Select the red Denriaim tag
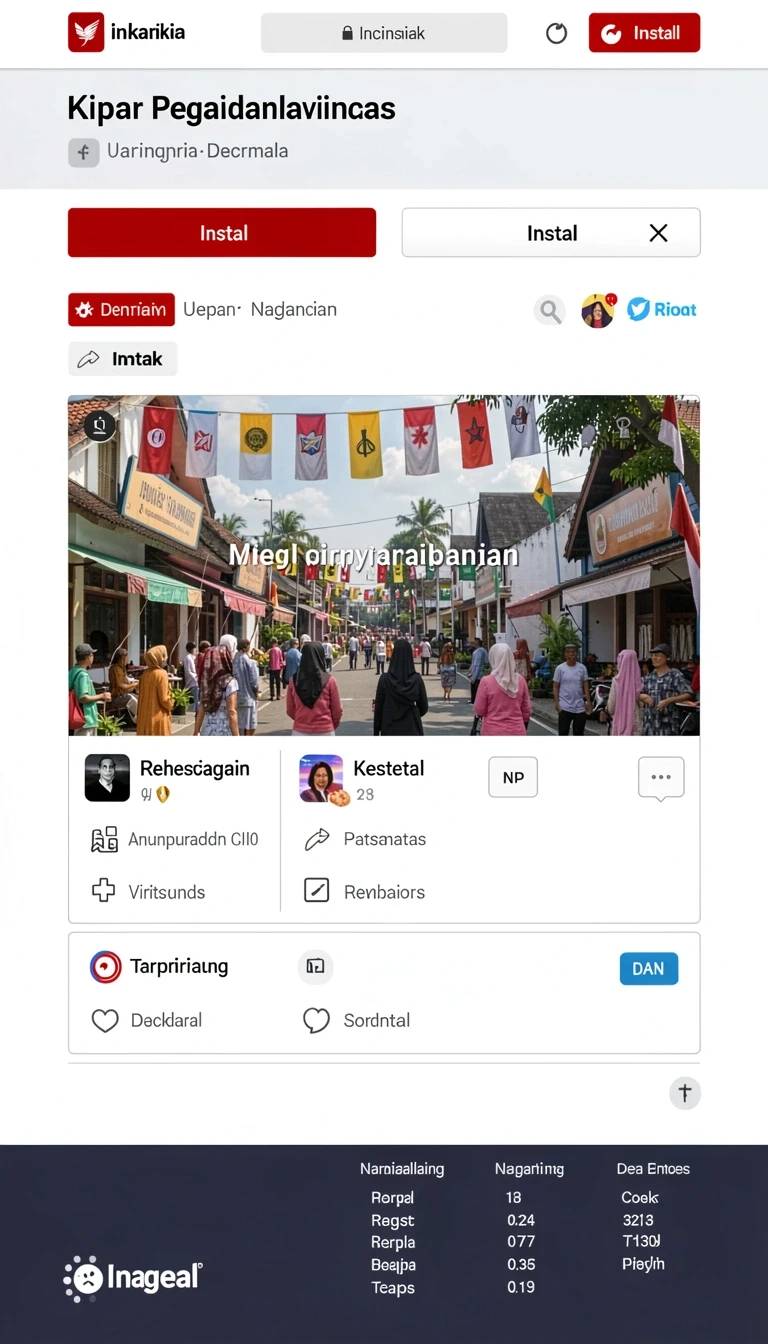This screenshot has height=1344, width=768. click(121, 310)
